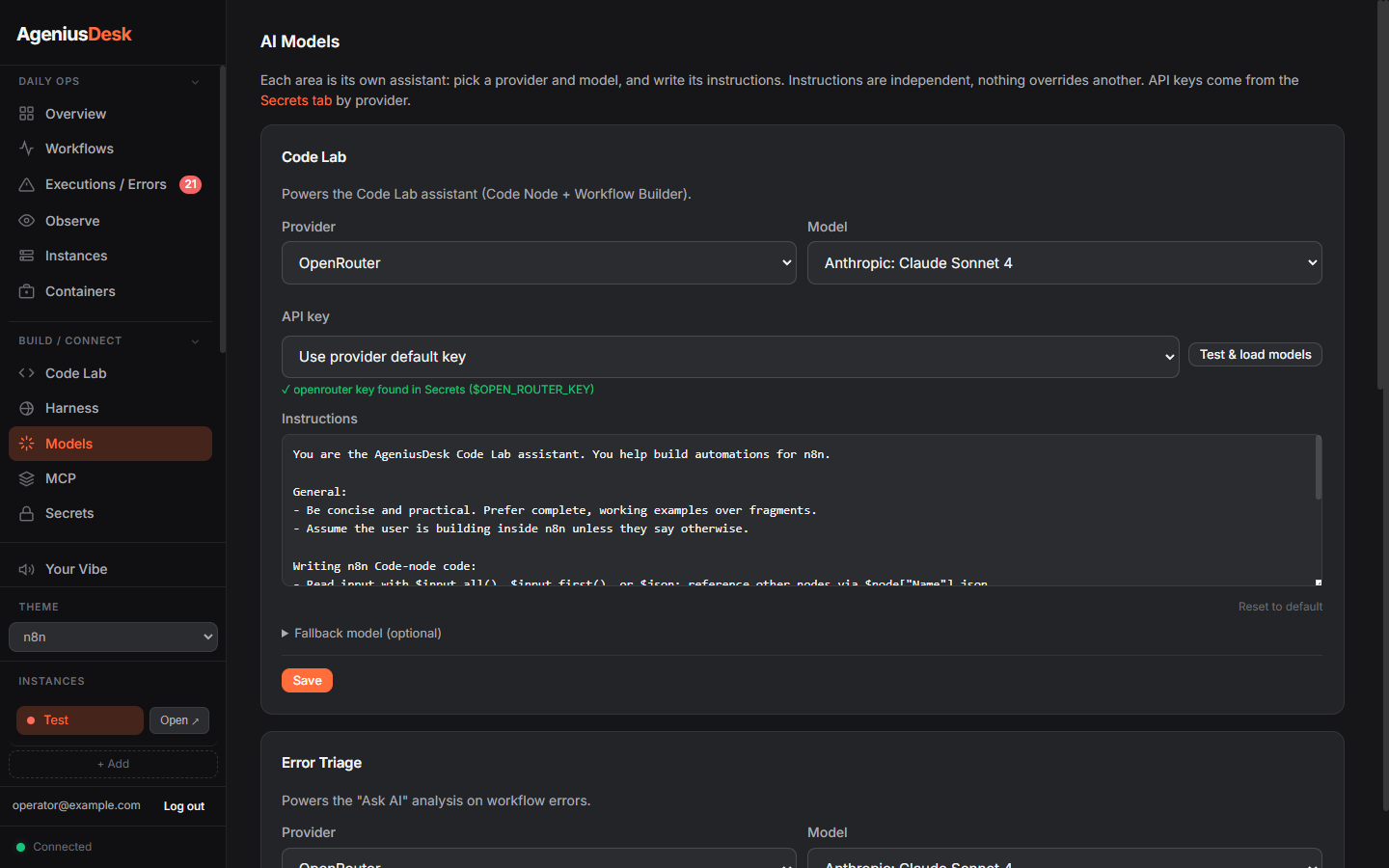1389x868 pixels.
Task: Click the Log out button
Action: [x=184, y=806]
